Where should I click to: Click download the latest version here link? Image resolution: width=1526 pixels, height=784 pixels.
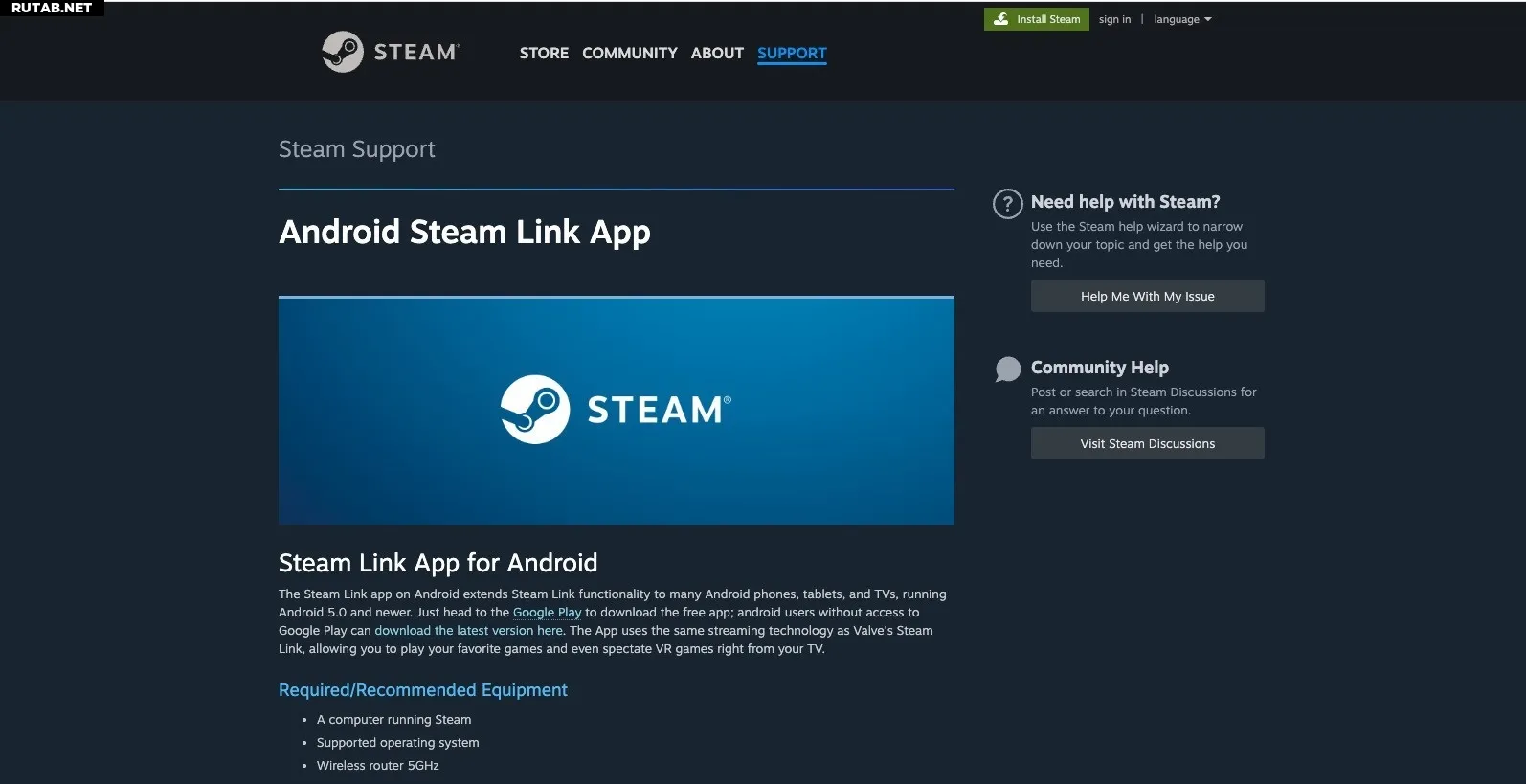[x=468, y=631]
